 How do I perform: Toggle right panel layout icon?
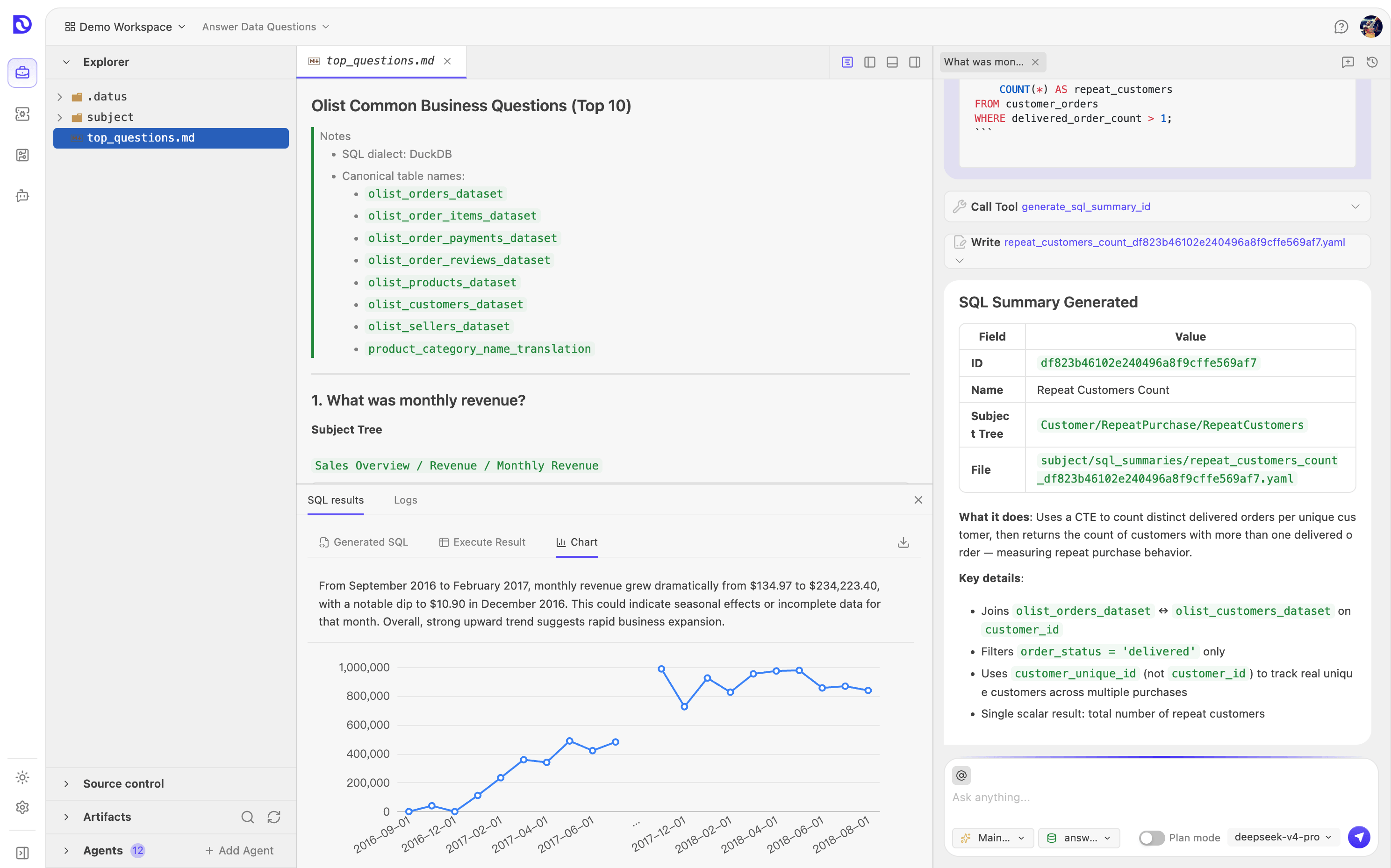click(x=915, y=62)
